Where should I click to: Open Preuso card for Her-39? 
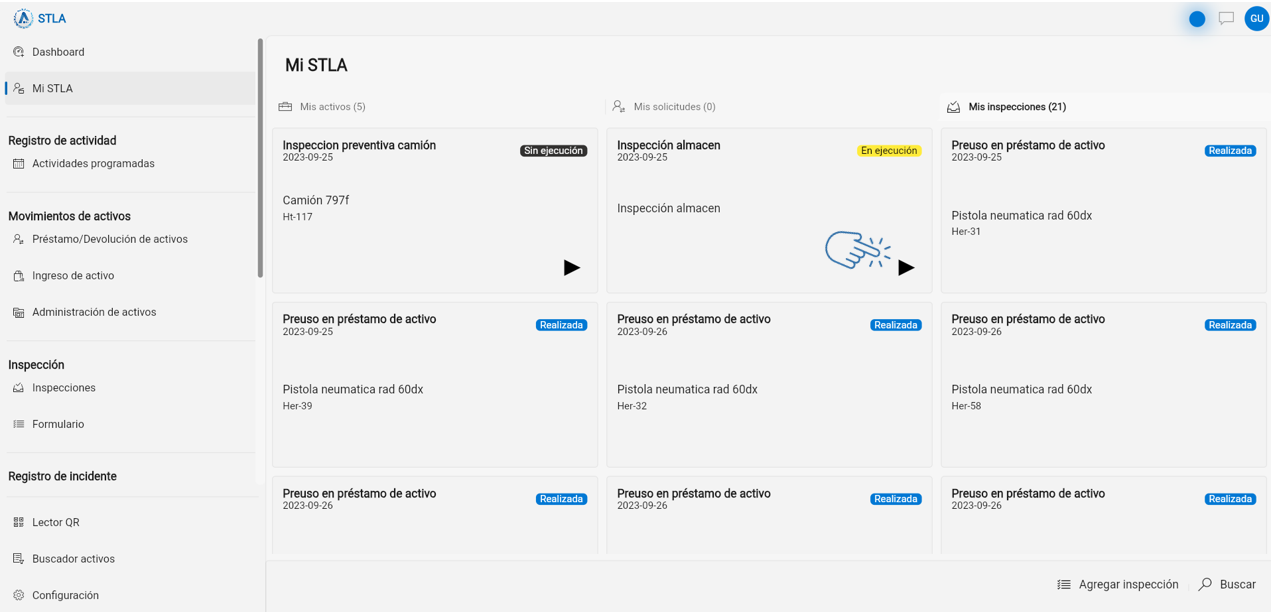(435, 384)
